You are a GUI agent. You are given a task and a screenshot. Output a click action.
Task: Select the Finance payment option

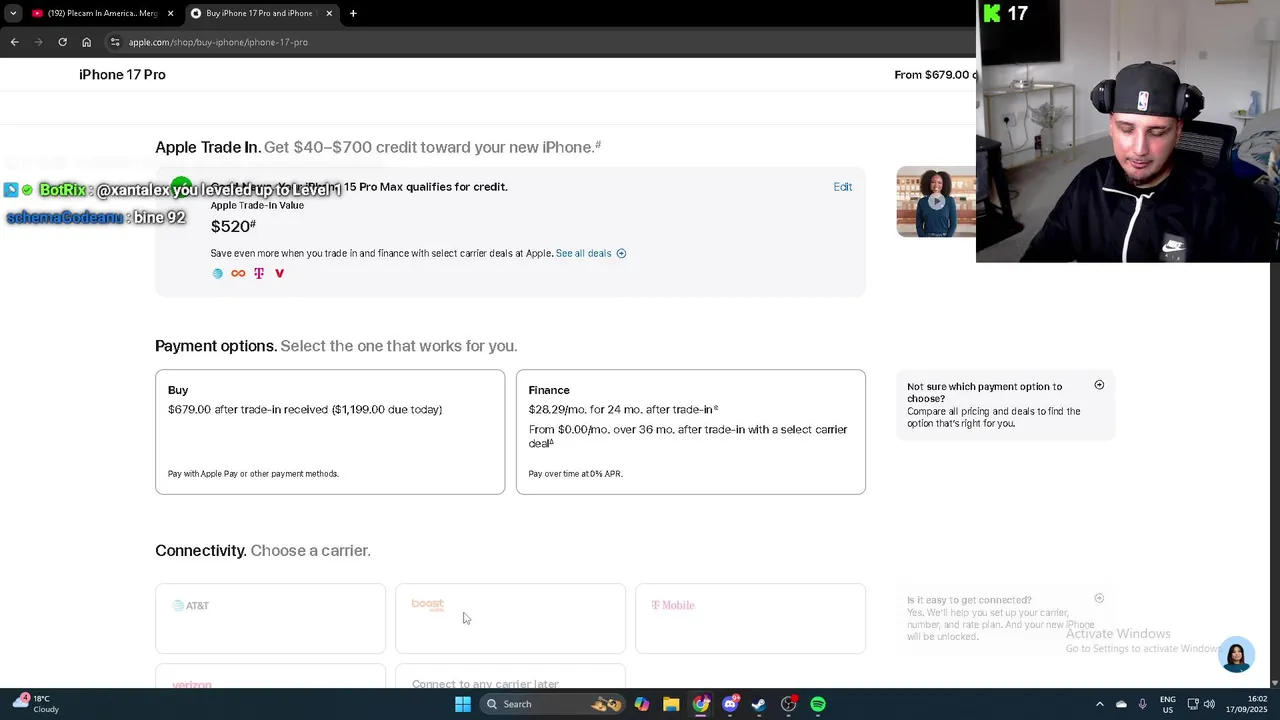(x=690, y=432)
